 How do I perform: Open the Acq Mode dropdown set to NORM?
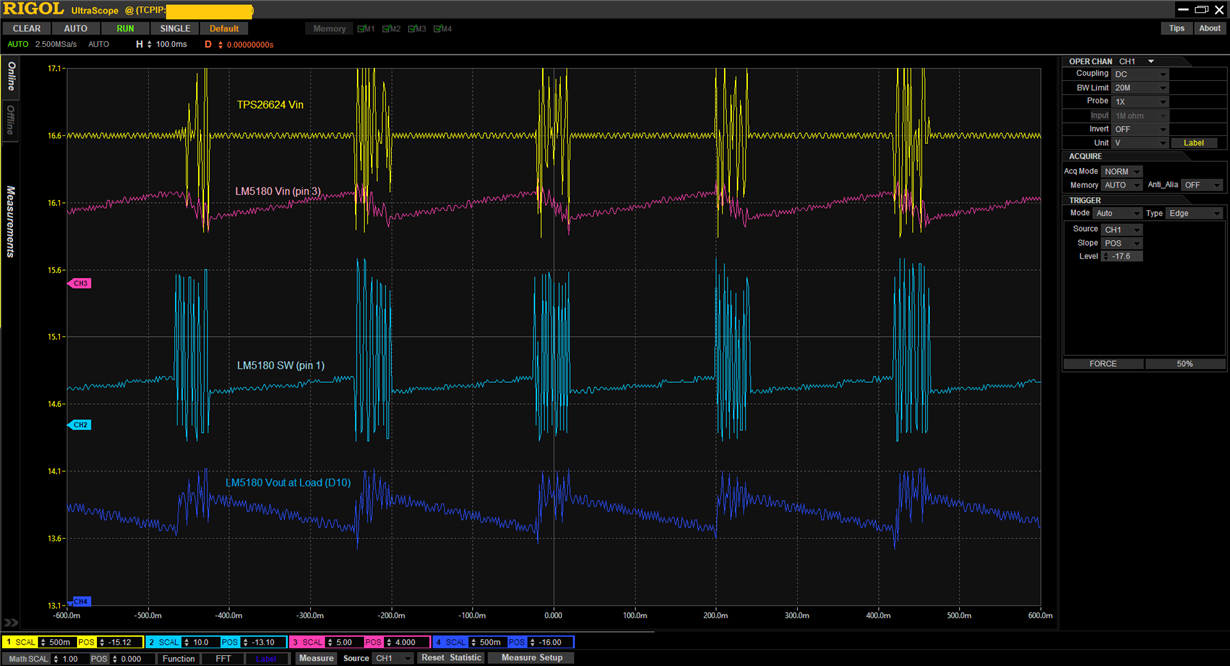(x=1121, y=172)
